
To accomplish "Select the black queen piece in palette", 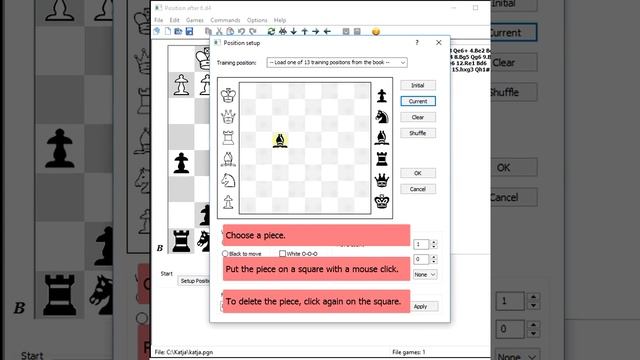I will click(382, 180).
